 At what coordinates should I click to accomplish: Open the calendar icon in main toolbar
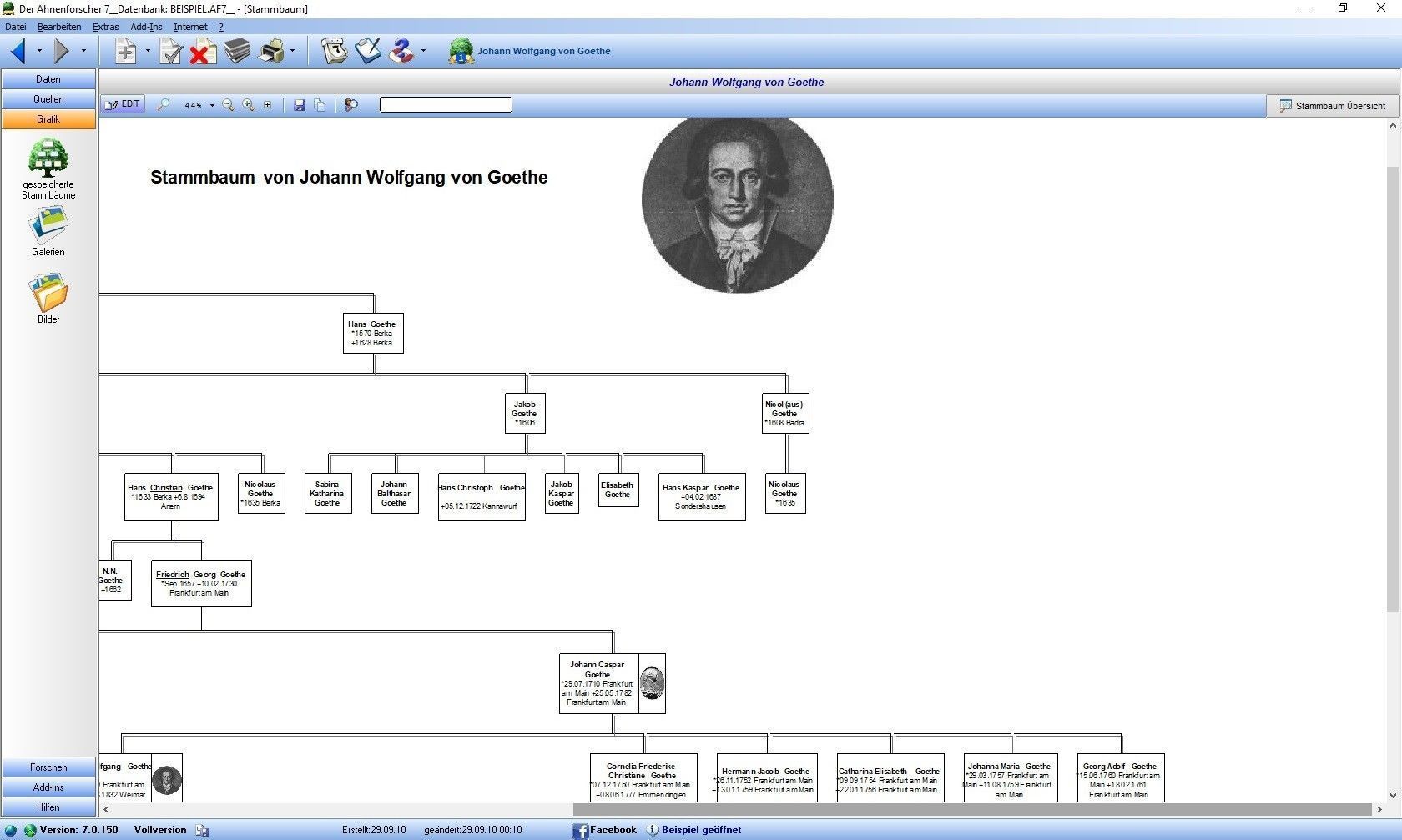335,52
